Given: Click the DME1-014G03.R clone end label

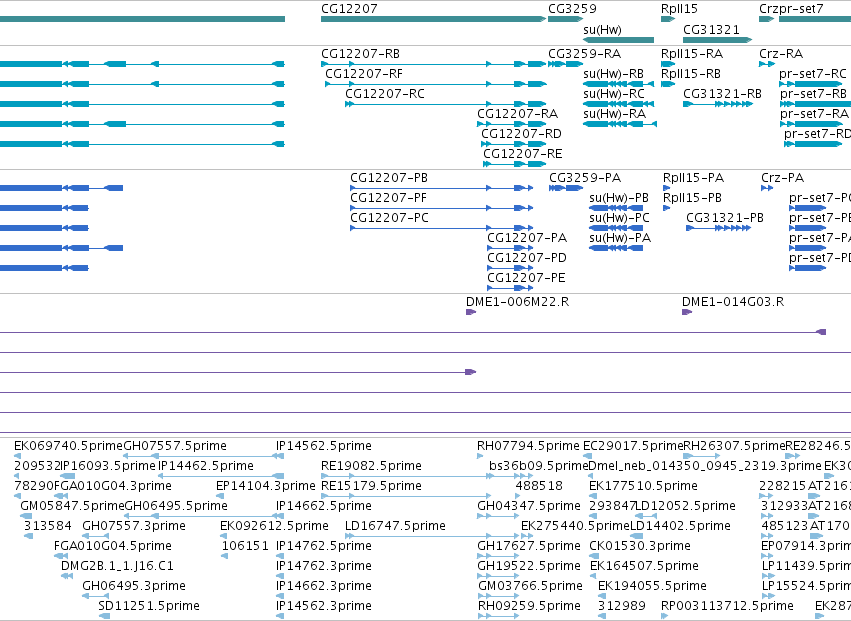Looking at the screenshot, I should [x=733, y=302].
